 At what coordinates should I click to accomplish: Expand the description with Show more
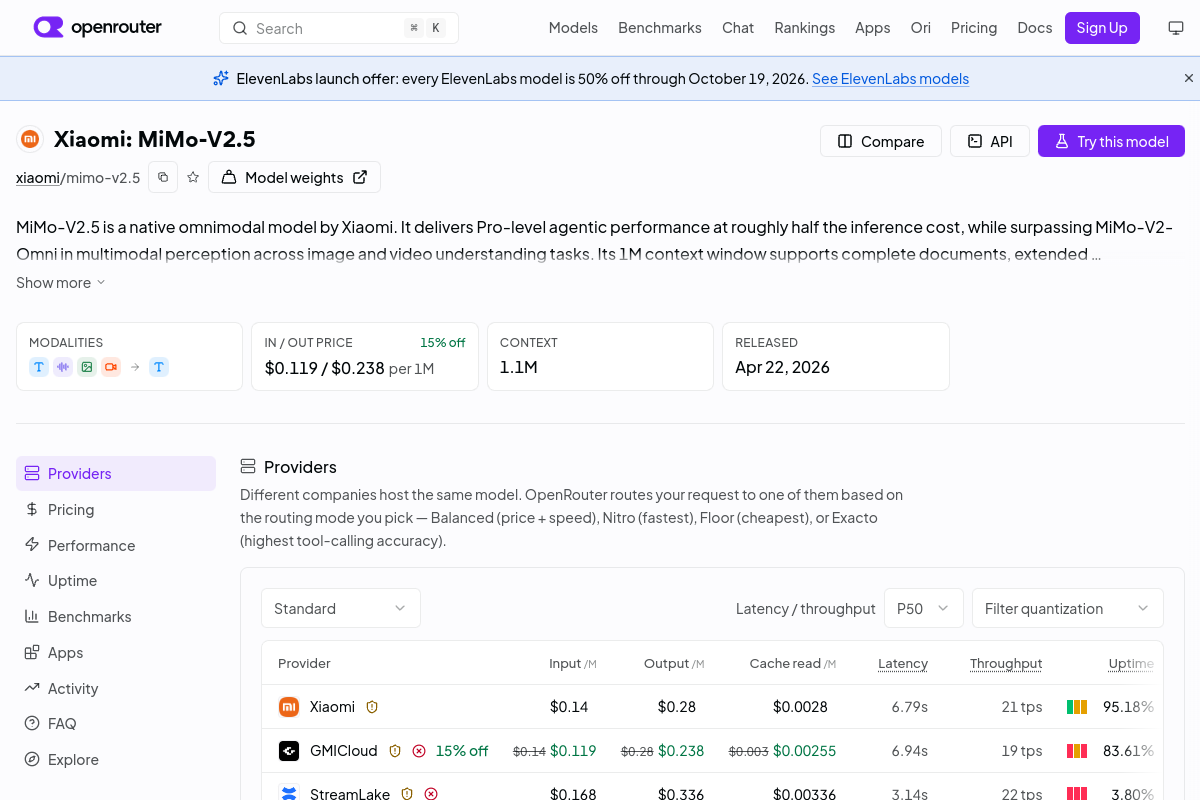[61, 283]
